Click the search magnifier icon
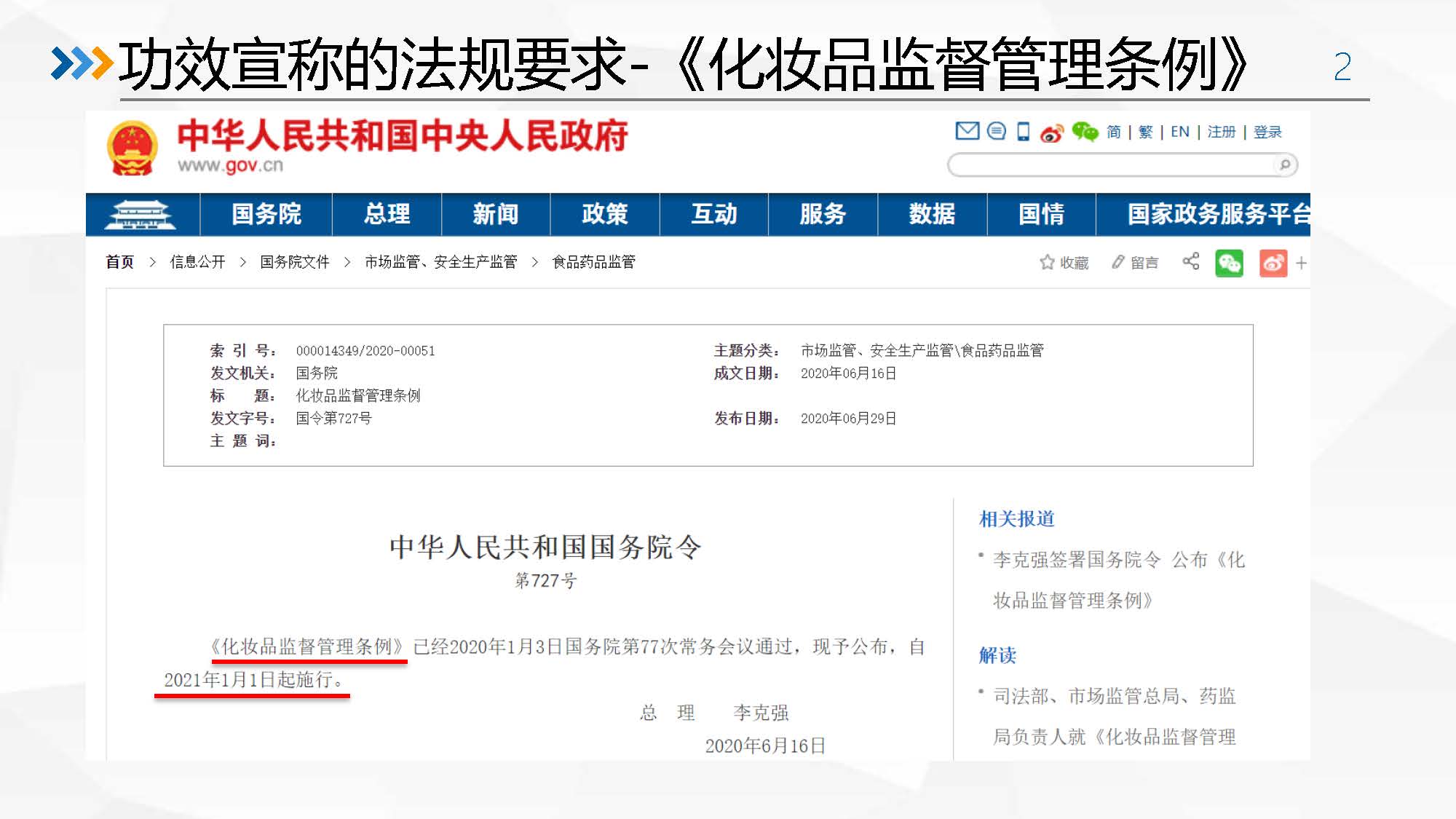Viewport: 1456px width, 819px height. [1285, 165]
